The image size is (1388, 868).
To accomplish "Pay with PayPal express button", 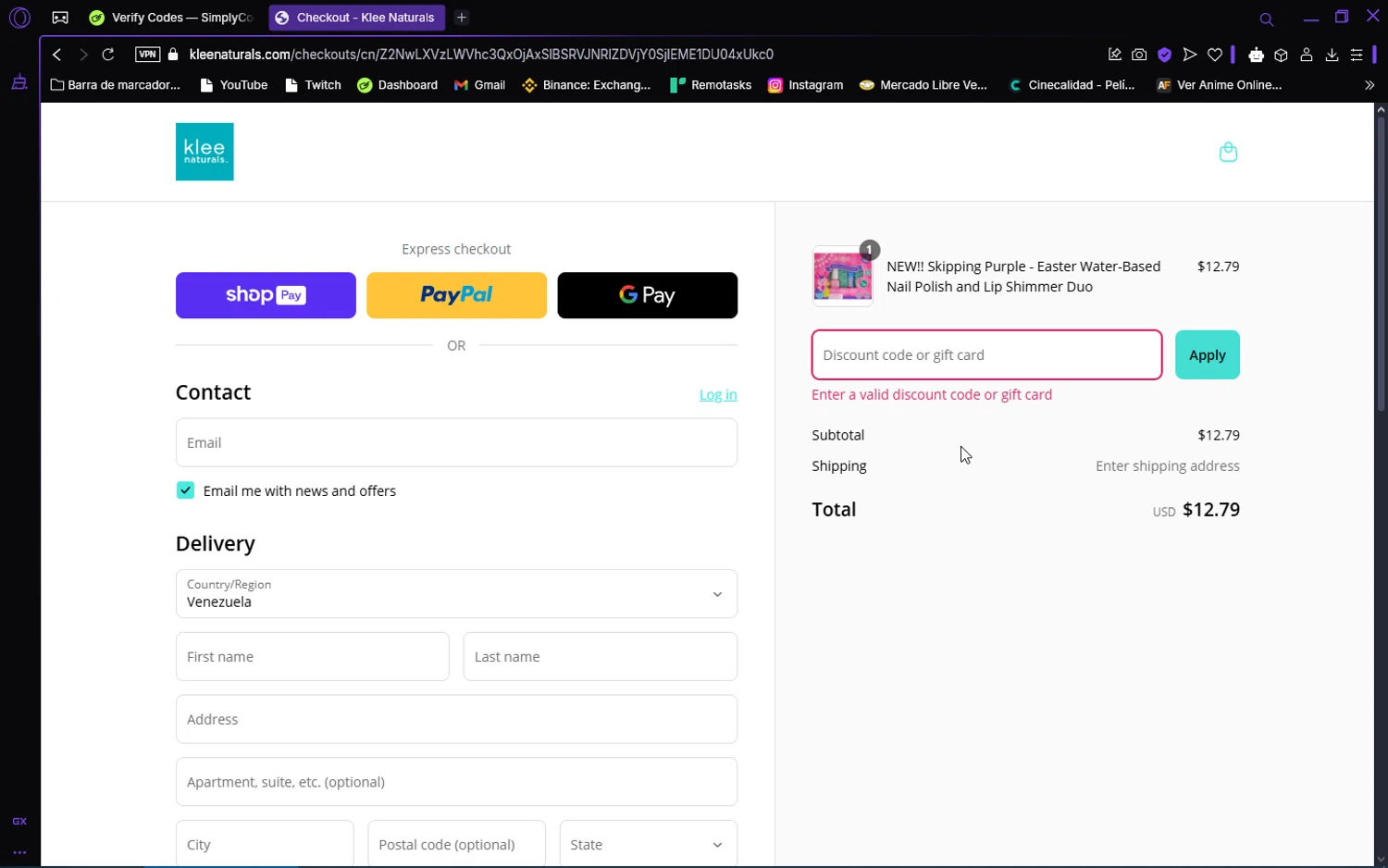I will pyautogui.click(x=456, y=295).
